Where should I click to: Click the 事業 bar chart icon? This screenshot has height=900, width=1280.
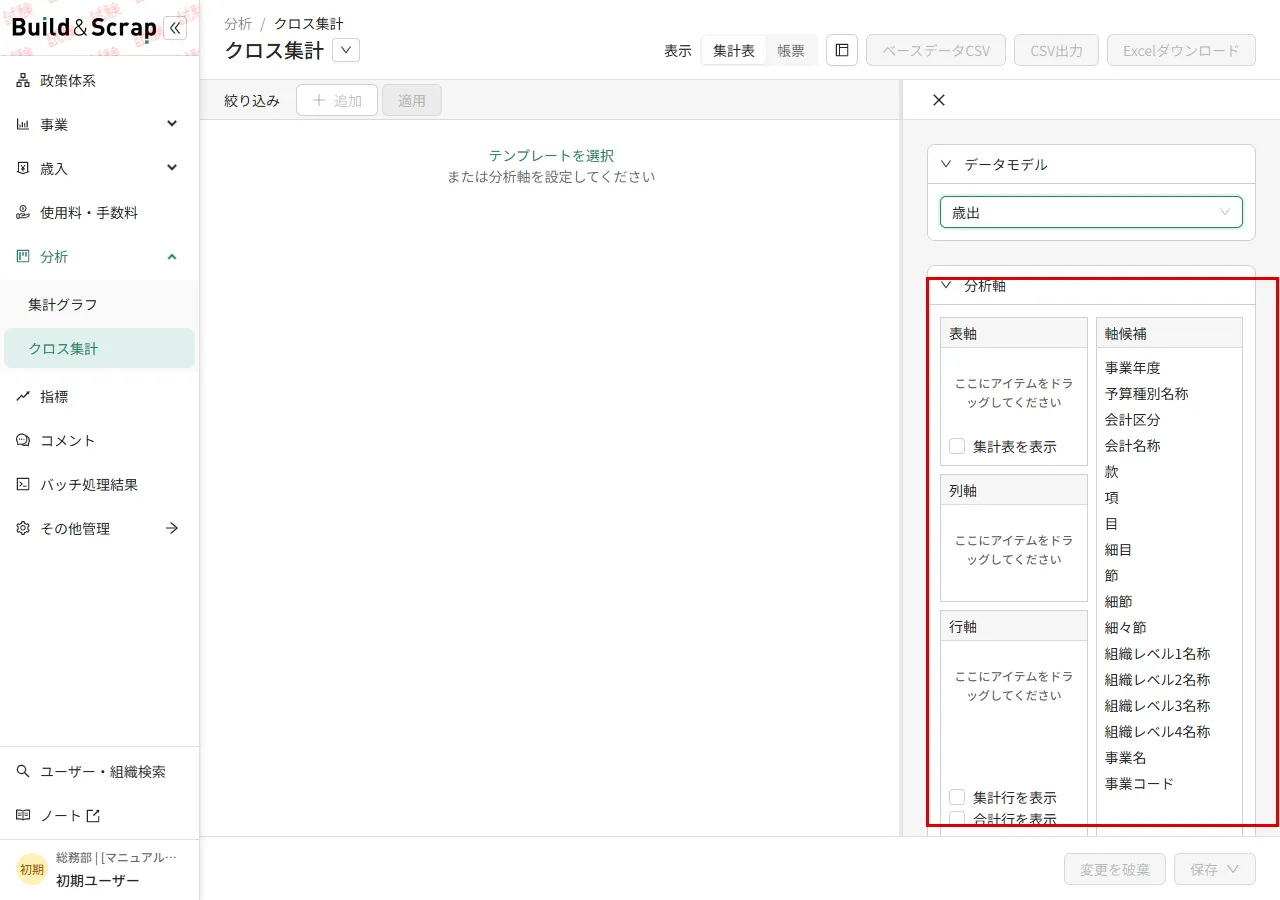[x=23, y=125]
